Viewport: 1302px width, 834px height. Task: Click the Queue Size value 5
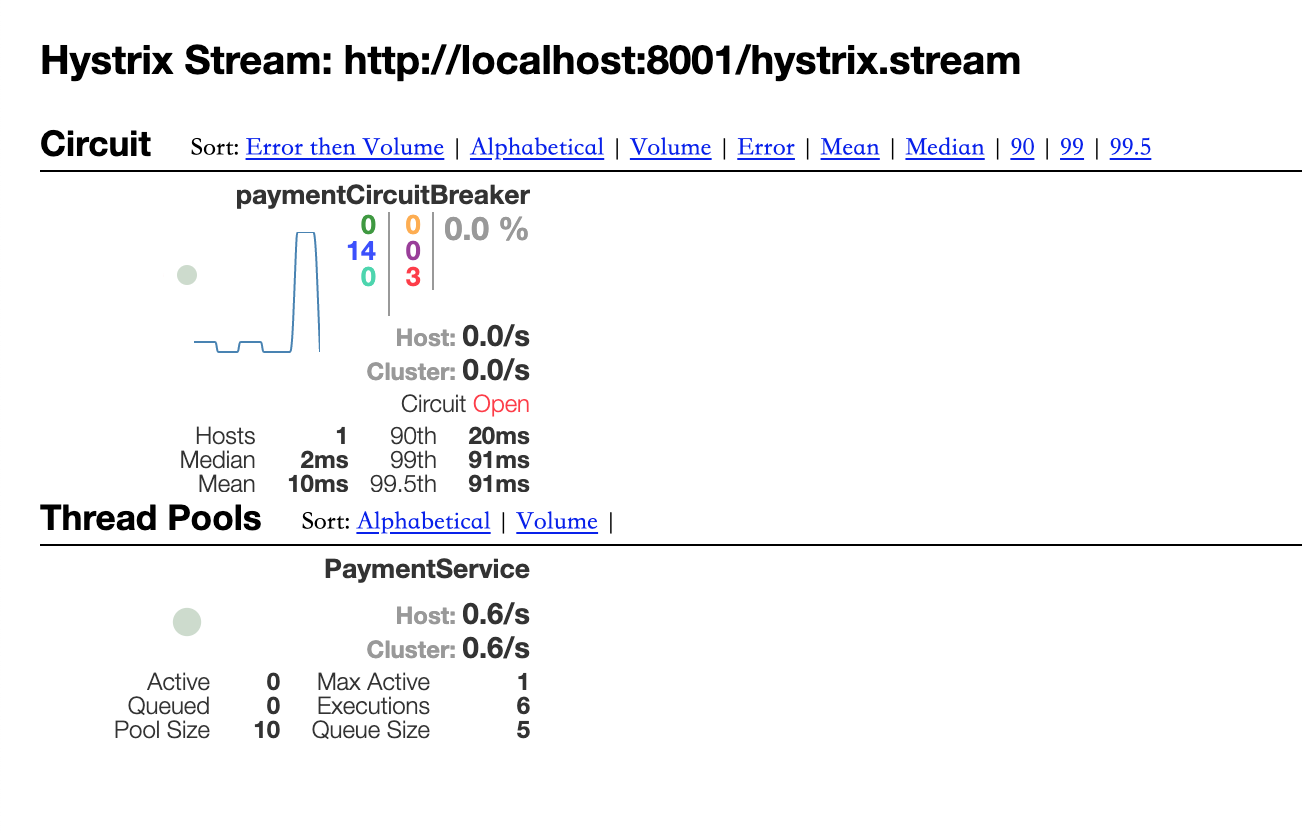[523, 730]
